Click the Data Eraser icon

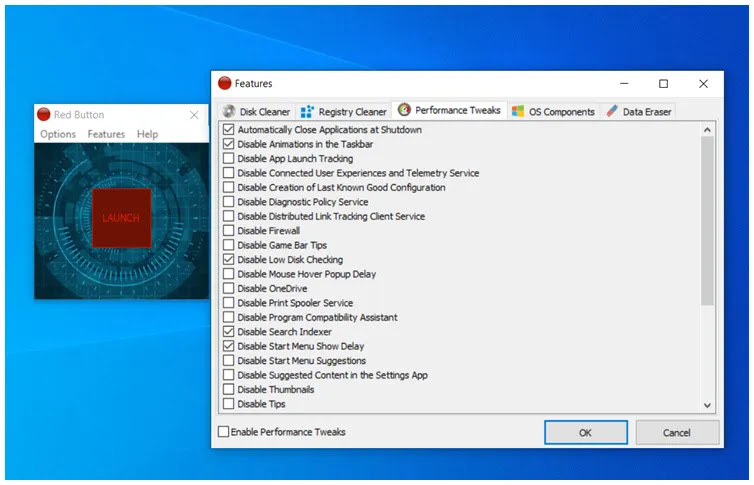pos(612,111)
